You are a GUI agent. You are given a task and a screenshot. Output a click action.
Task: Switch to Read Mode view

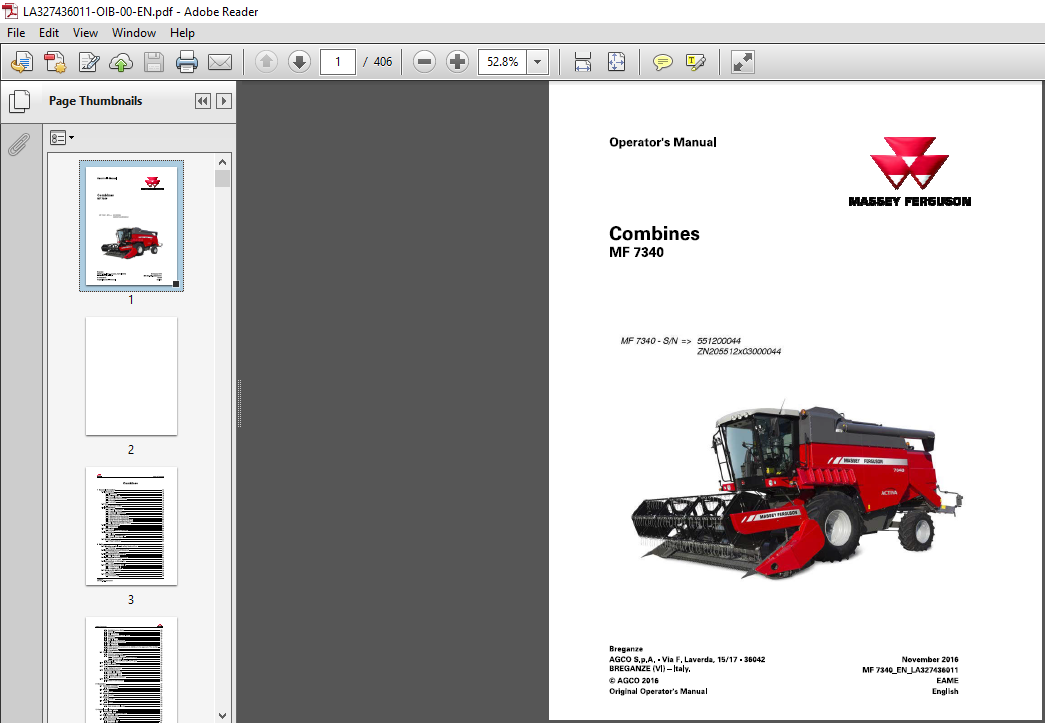[x=742, y=62]
